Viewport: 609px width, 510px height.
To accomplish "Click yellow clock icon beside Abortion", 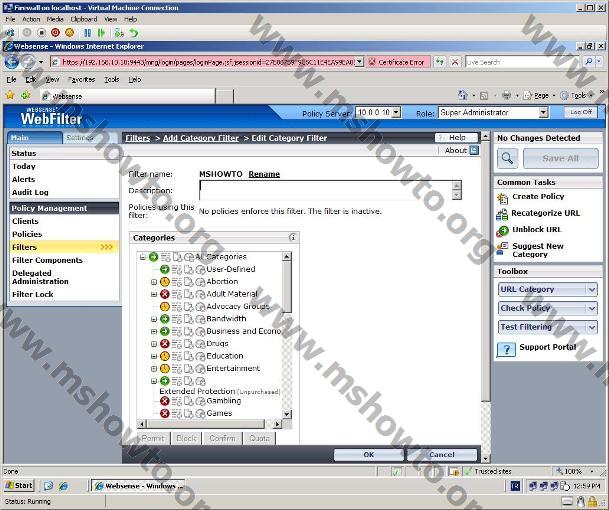I will (165, 282).
